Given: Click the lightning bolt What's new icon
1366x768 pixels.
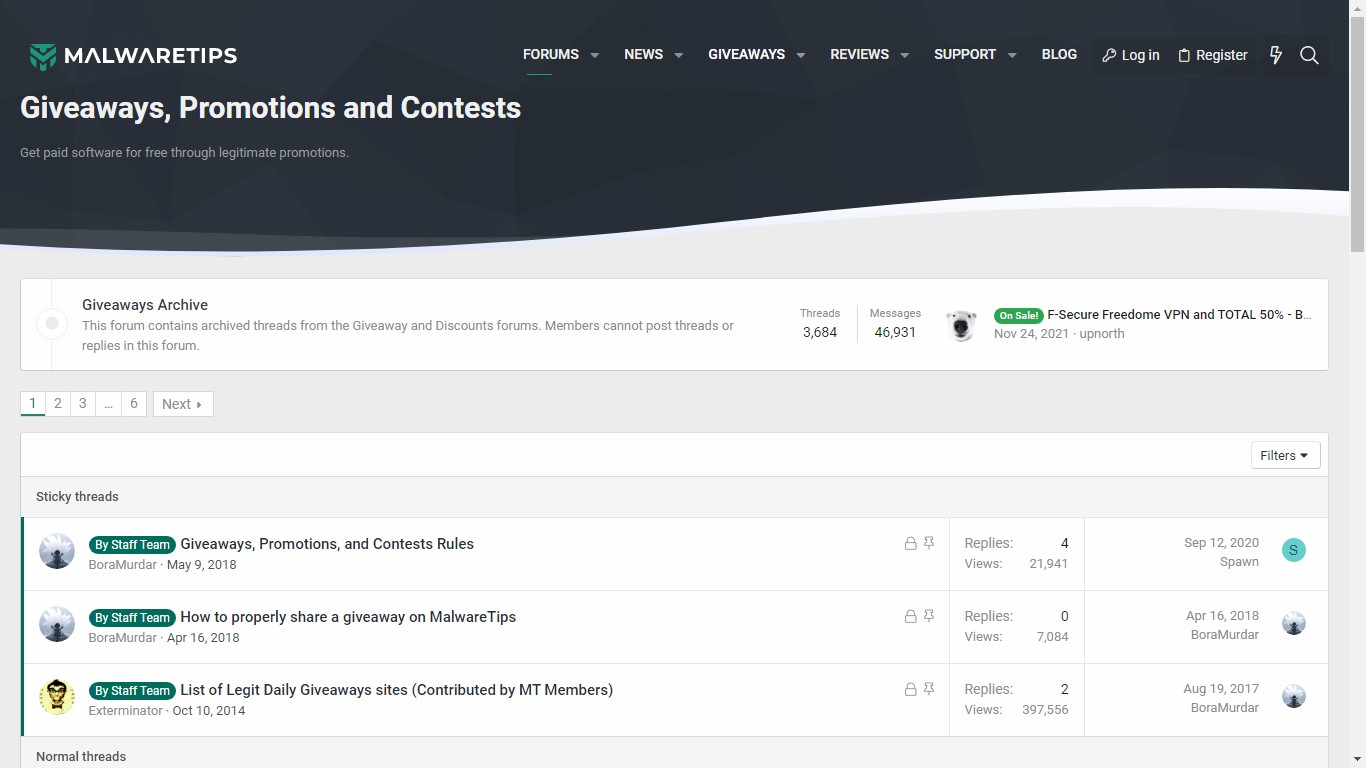Looking at the screenshot, I should click(1276, 55).
